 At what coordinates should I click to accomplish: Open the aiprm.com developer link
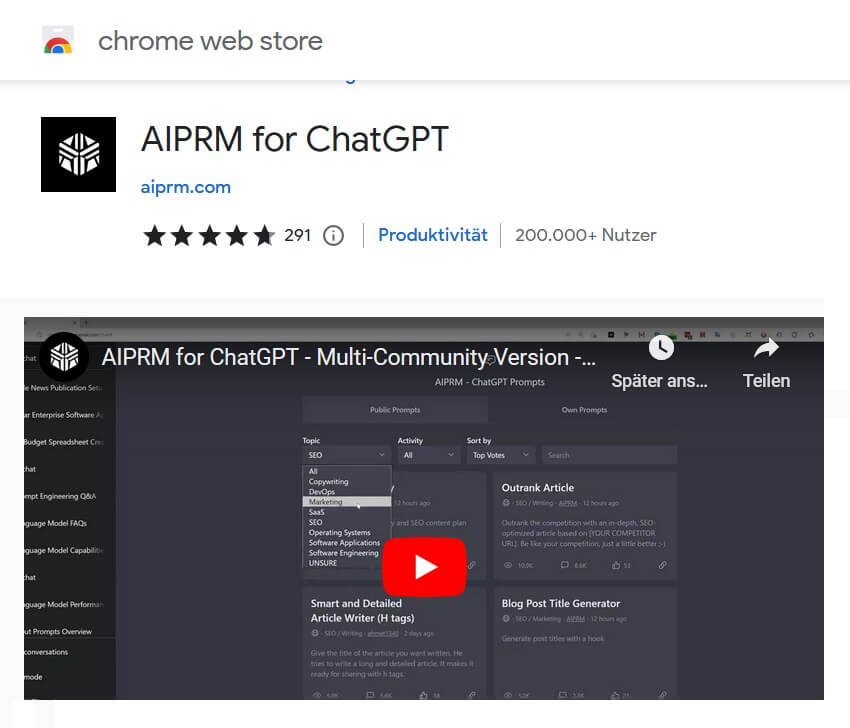coord(185,187)
